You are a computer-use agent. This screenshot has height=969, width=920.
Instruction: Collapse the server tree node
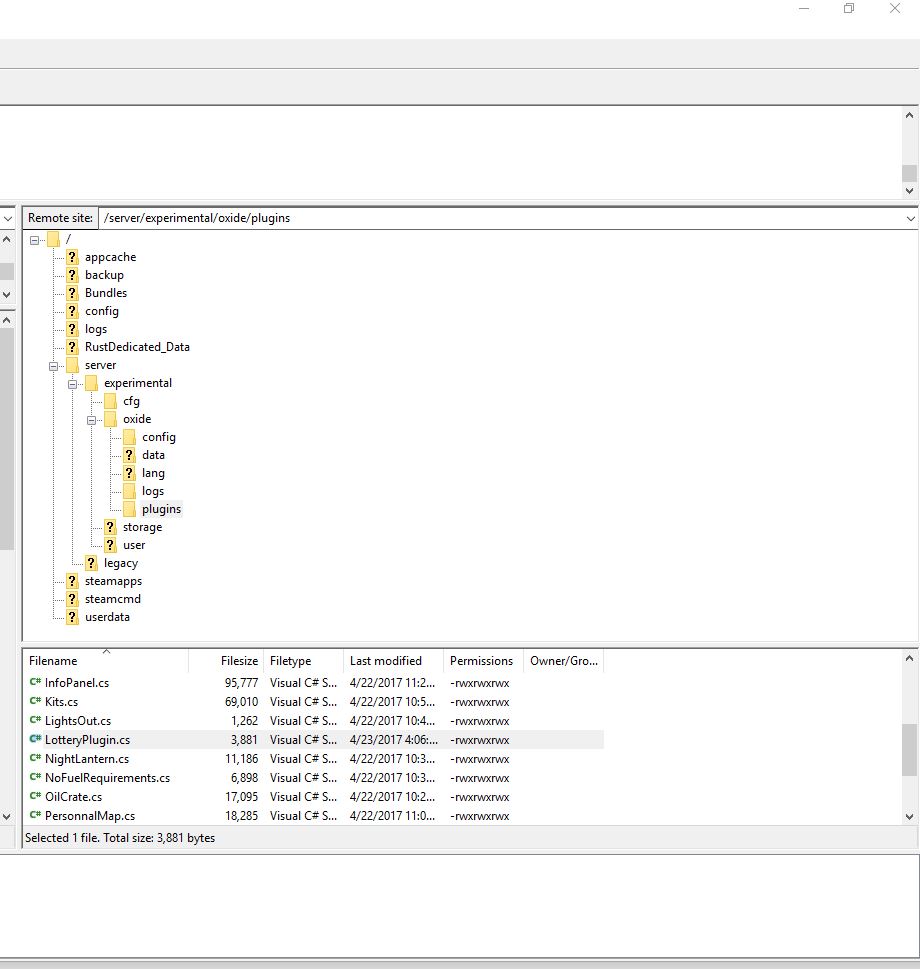tap(53, 366)
